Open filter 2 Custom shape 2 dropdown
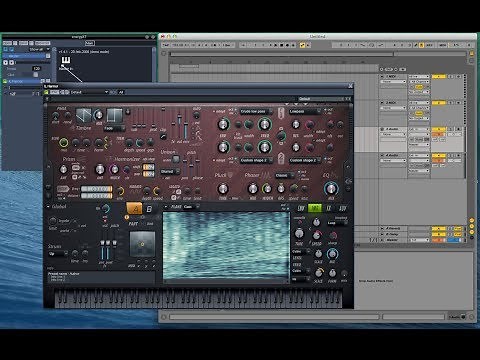The image size is (480, 360). [305, 160]
